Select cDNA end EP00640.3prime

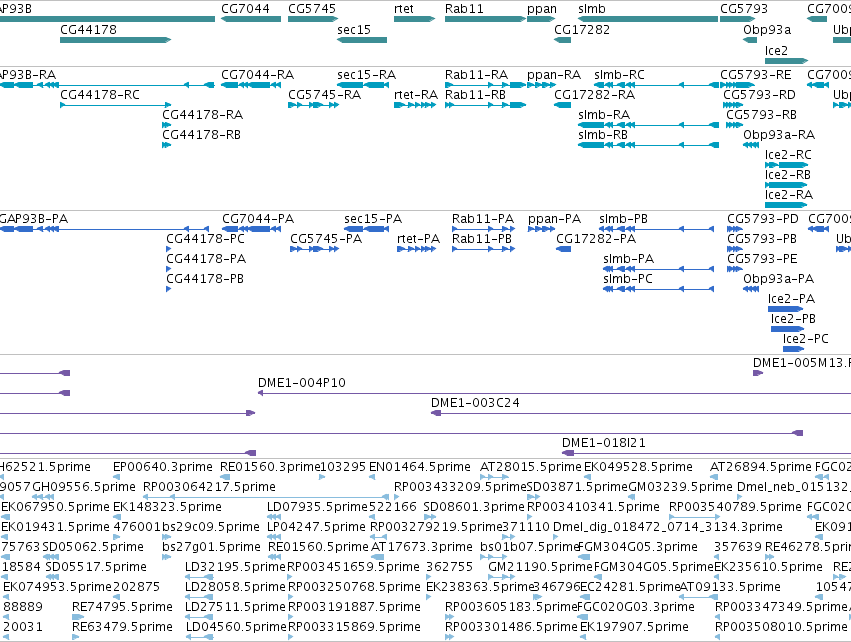(x=163, y=467)
